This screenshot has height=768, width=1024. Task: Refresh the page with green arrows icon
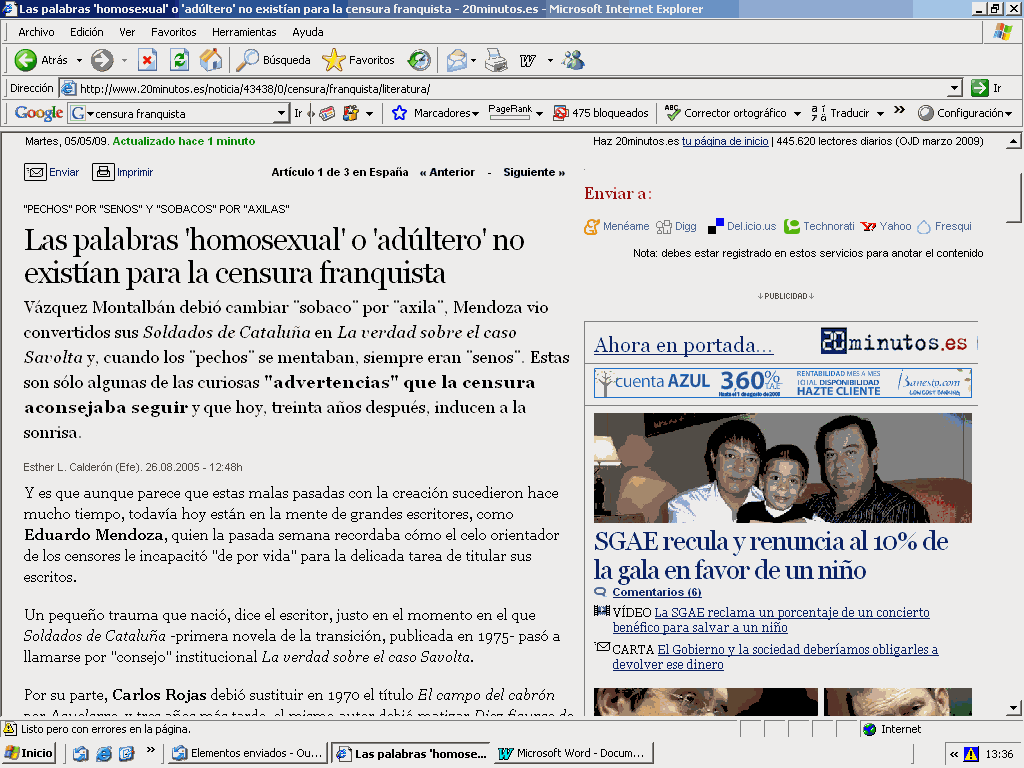180,60
